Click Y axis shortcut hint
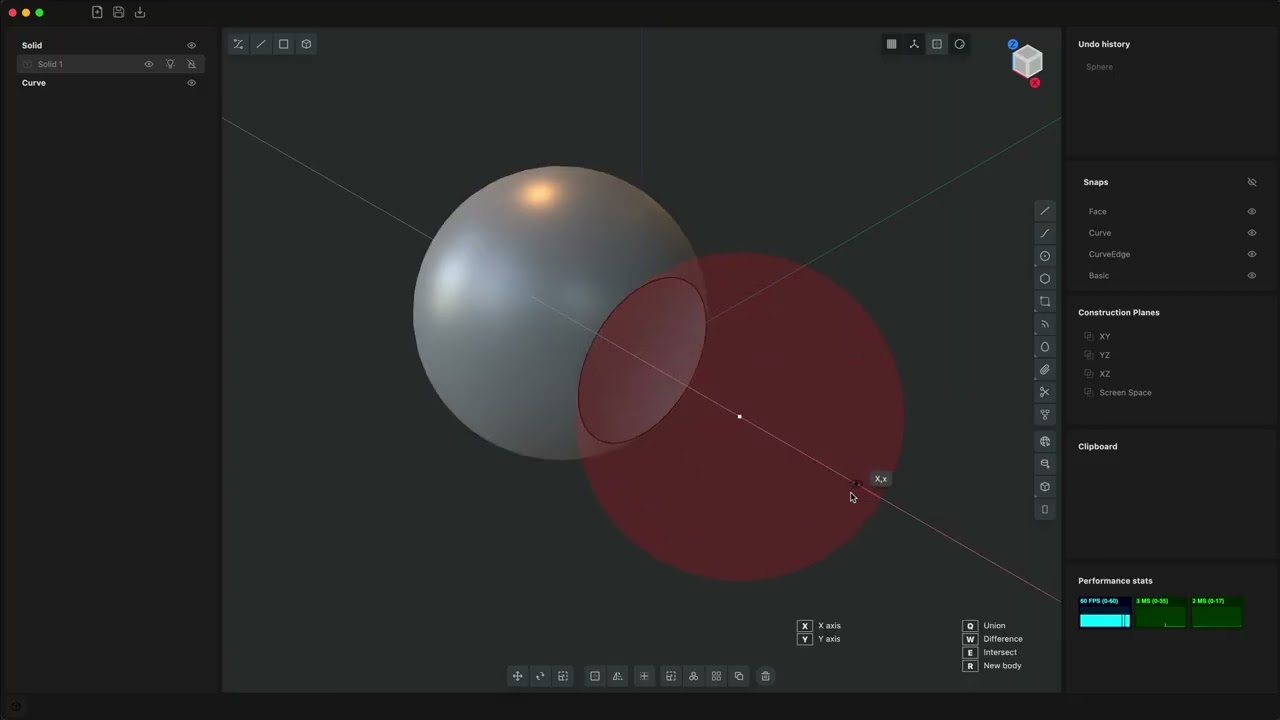 819,639
